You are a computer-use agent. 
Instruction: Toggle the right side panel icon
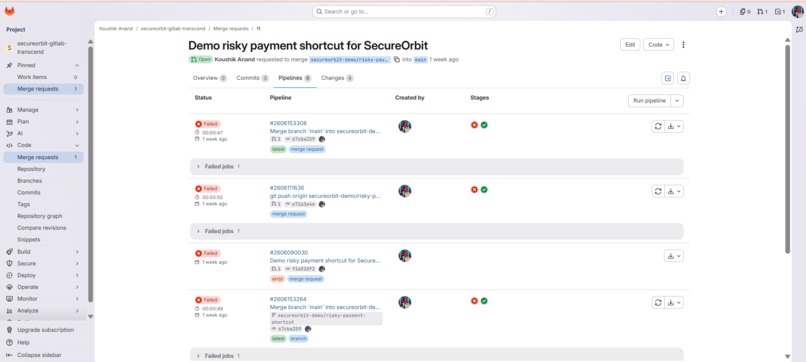pyautogui.click(x=799, y=30)
